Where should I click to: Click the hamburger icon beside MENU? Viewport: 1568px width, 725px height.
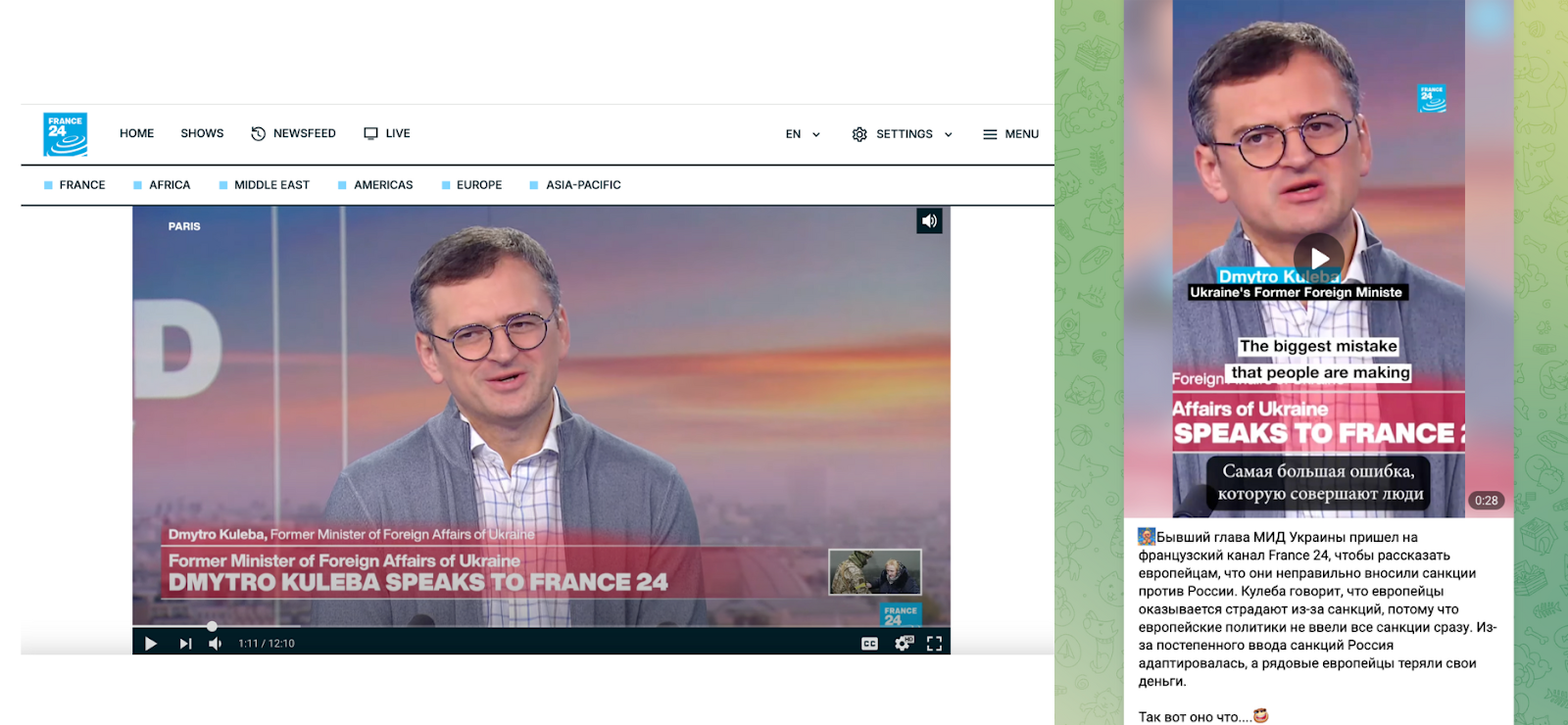(990, 134)
